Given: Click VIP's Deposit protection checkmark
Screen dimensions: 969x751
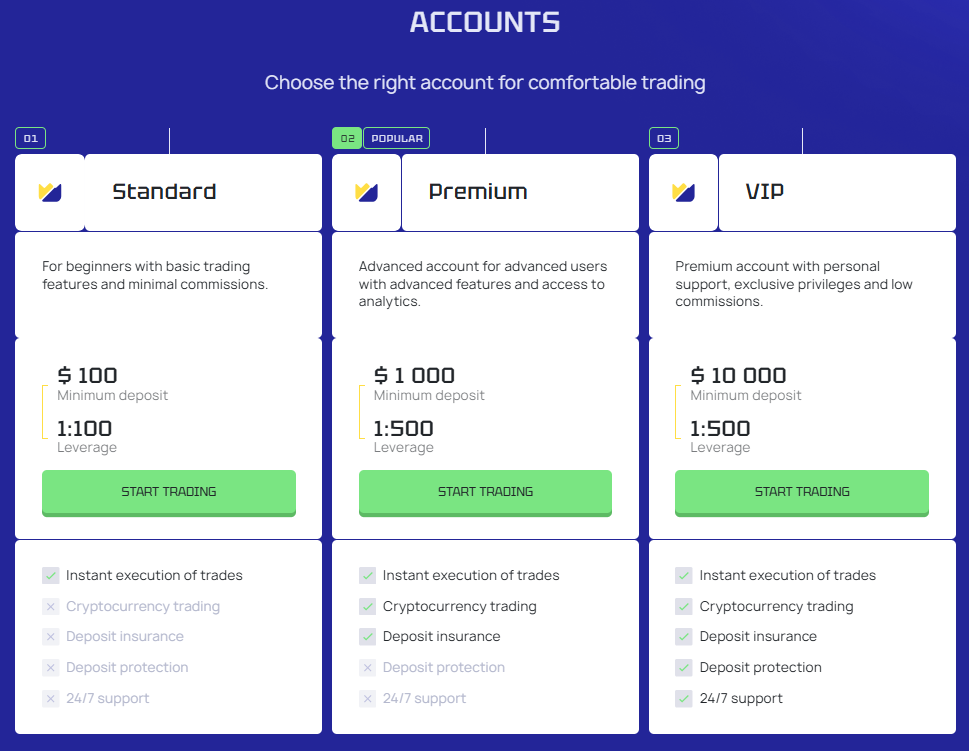Looking at the screenshot, I should pyautogui.click(x=684, y=668).
